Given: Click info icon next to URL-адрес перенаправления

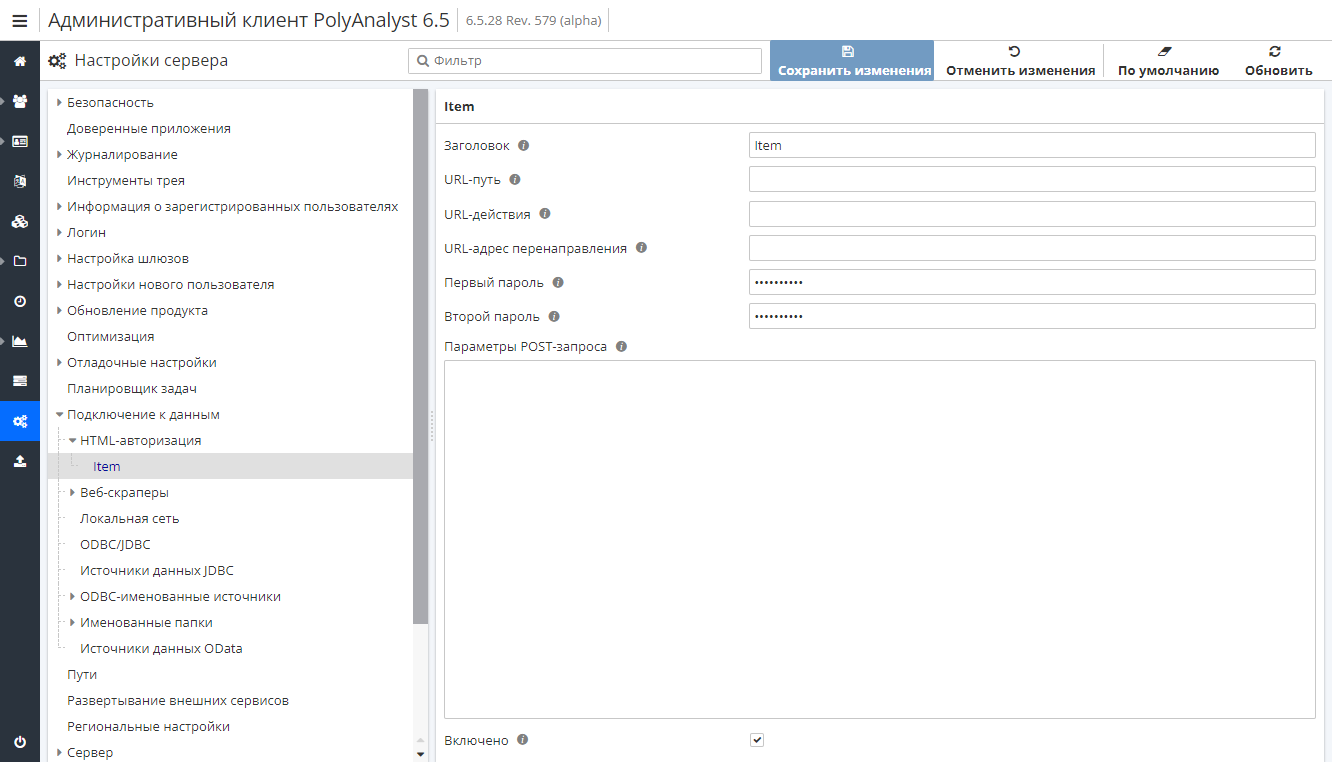Looking at the screenshot, I should pyautogui.click(x=642, y=247).
